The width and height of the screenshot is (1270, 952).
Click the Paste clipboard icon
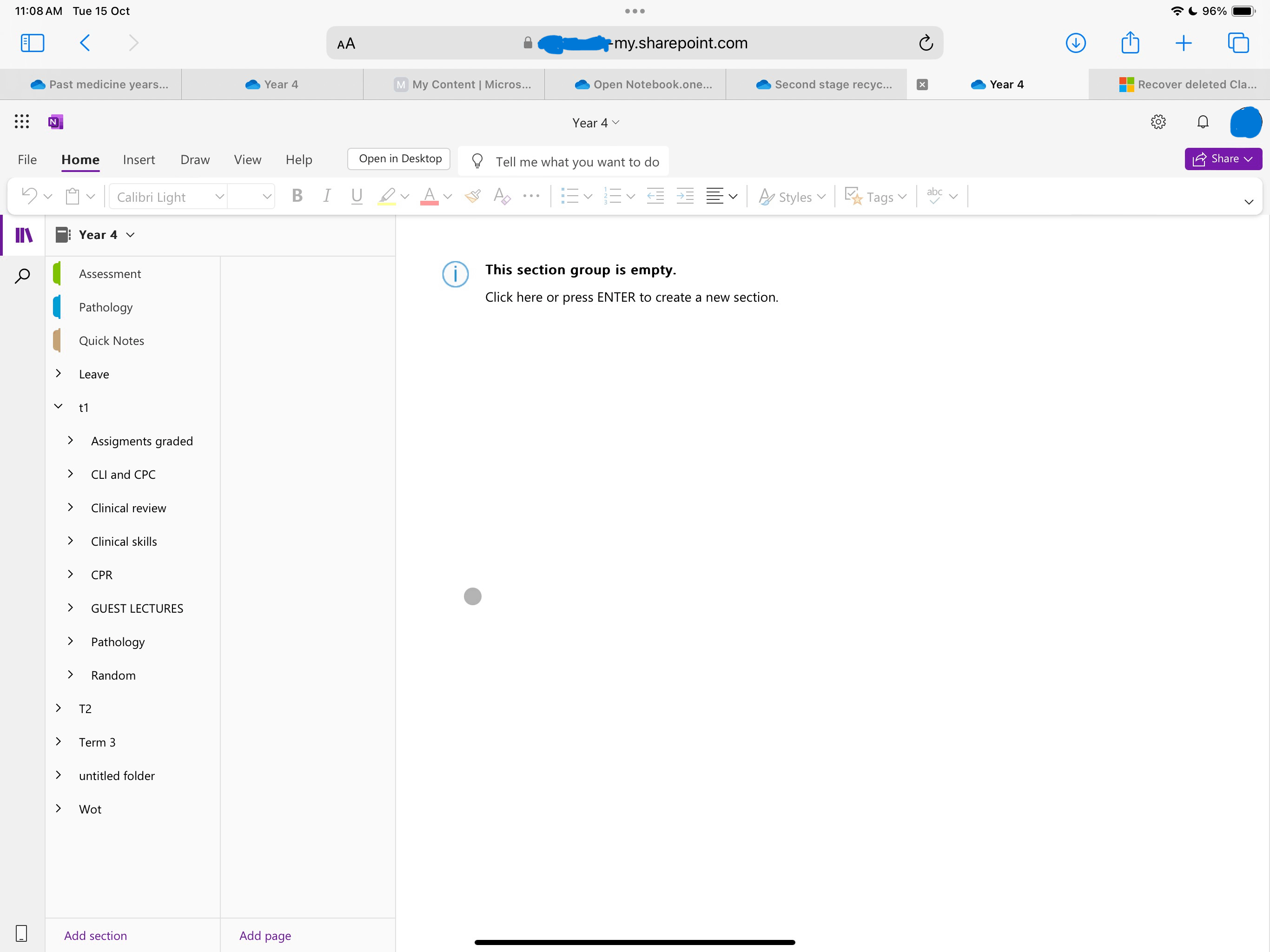[73, 196]
